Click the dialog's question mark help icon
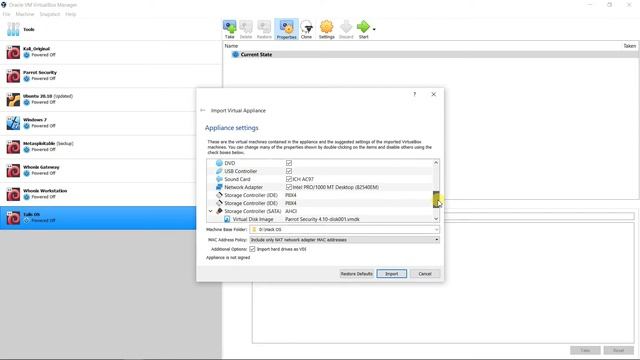 (414, 94)
